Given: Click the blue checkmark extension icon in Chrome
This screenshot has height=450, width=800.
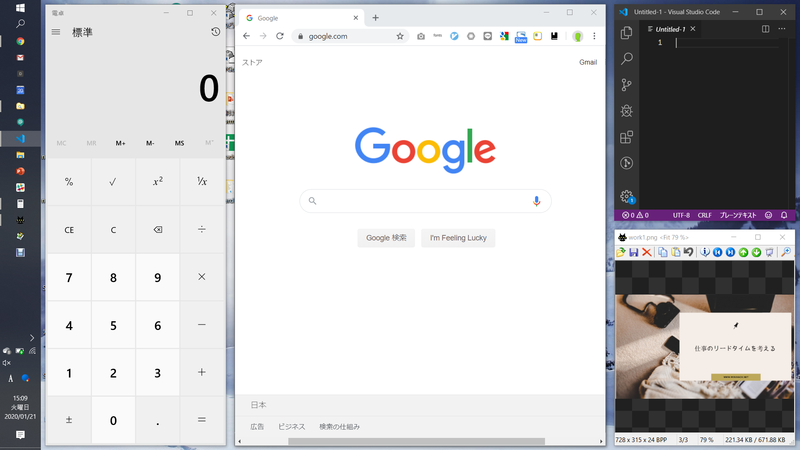Looking at the screenshot, I should 454,36.
